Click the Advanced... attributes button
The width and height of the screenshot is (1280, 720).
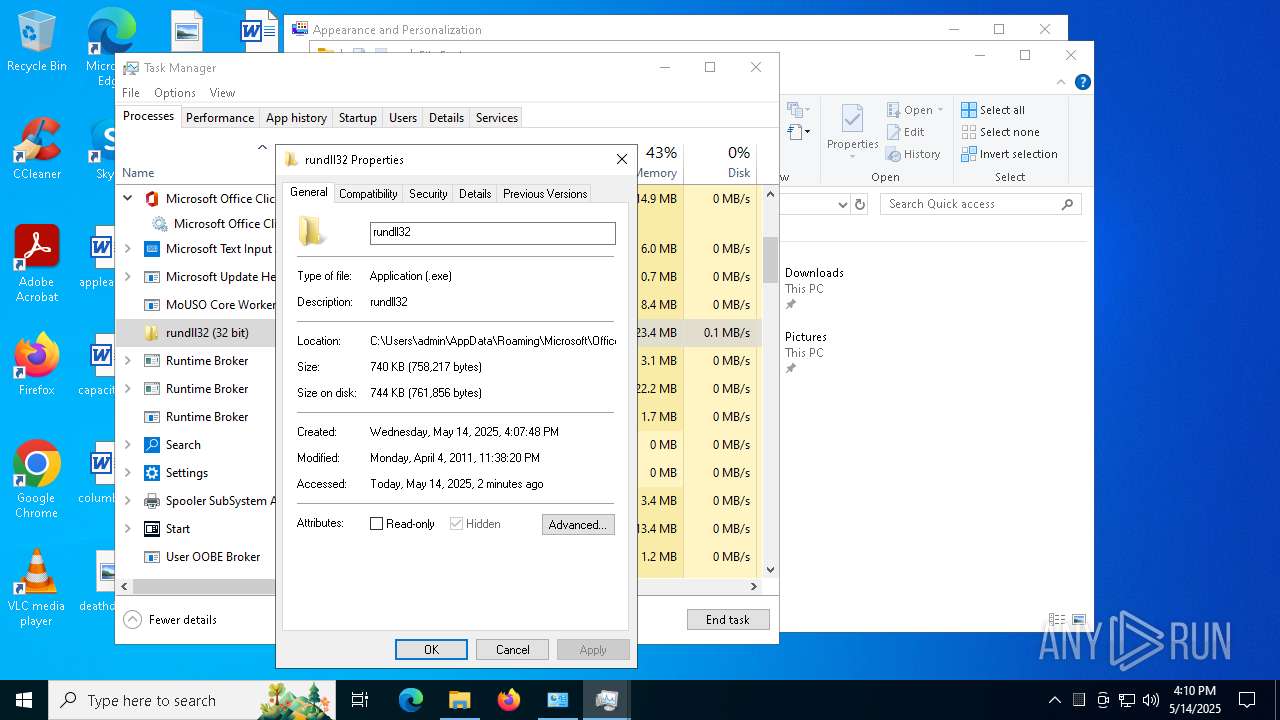click(578, 525)
